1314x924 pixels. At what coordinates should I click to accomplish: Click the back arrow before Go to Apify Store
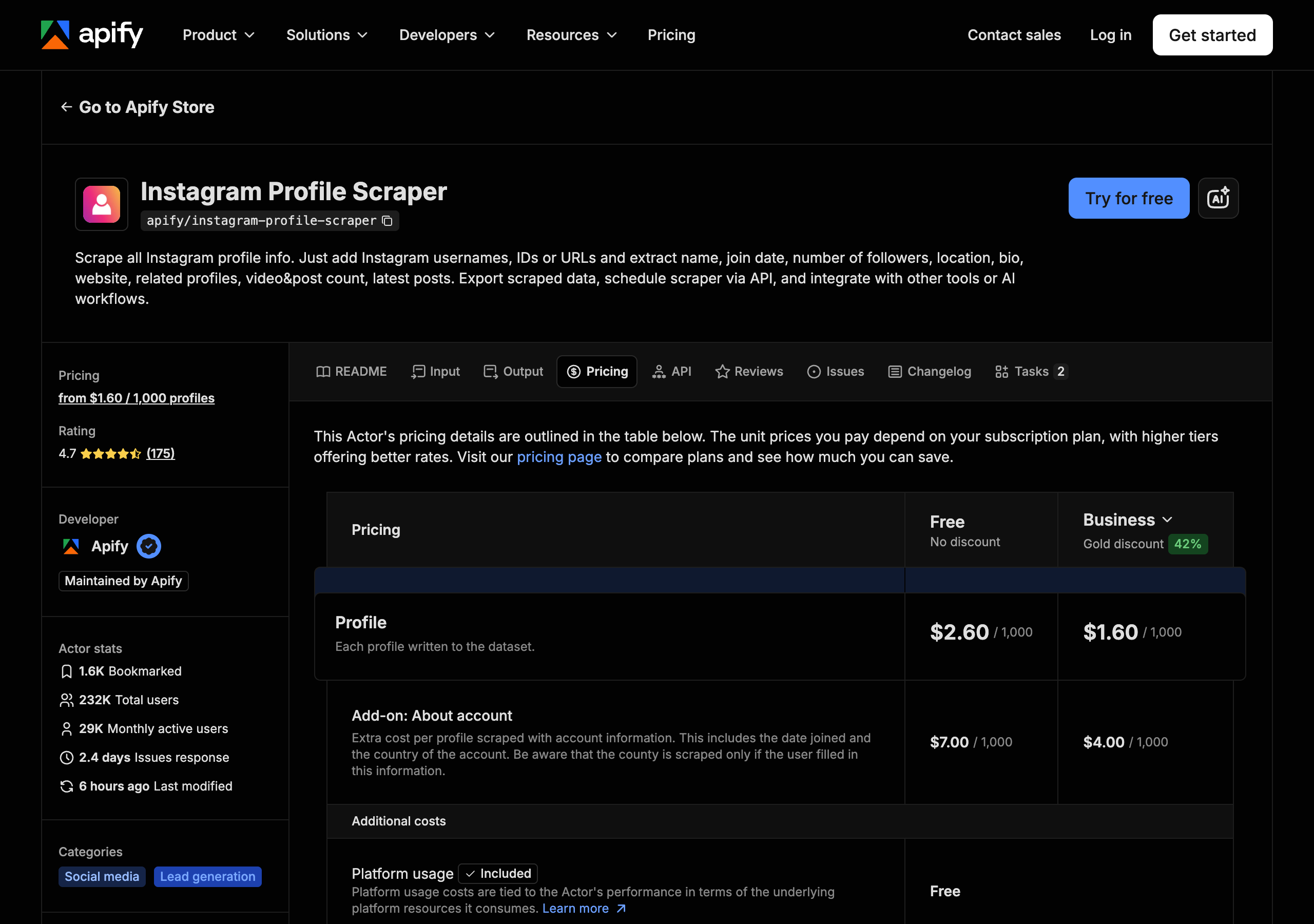tap(66, 107)
